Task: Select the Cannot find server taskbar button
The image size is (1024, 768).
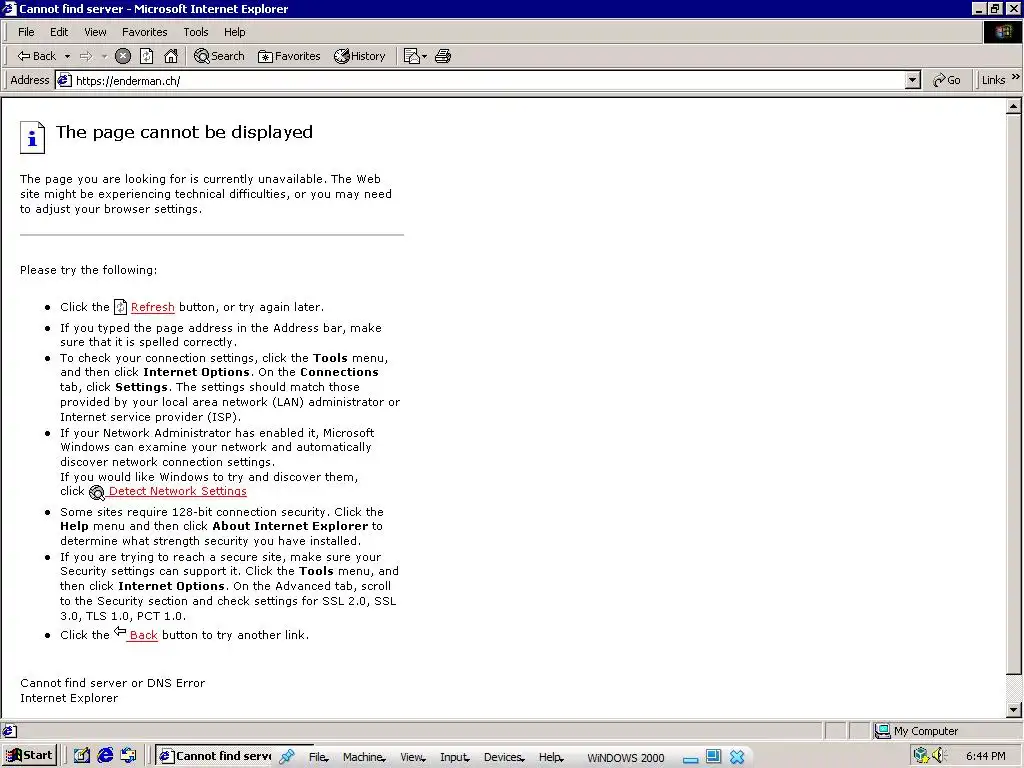Action: click(x=216, y=756)
